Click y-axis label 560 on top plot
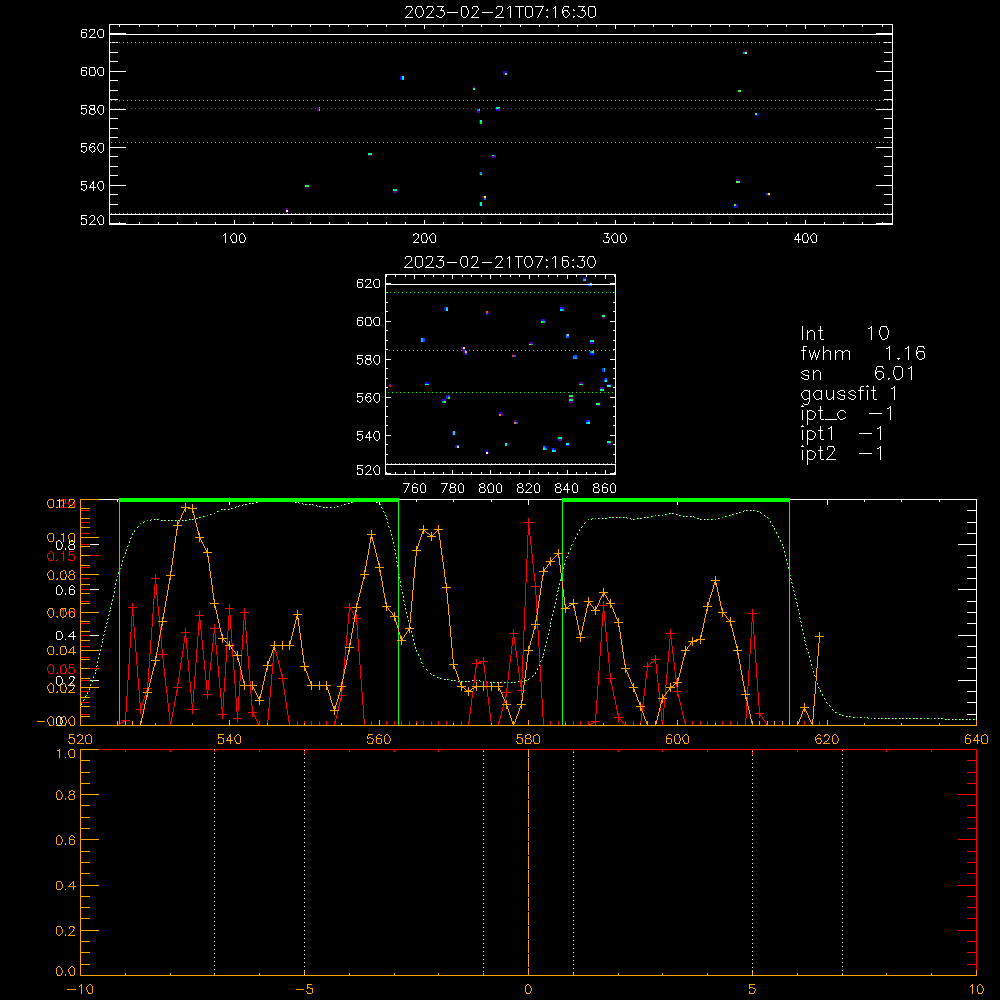 (92, 148)
